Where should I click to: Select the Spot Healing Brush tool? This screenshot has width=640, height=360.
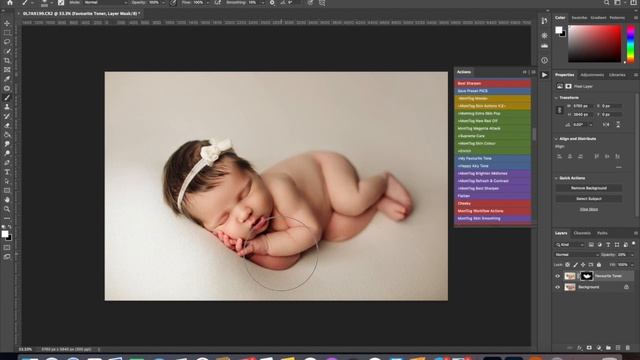click(7, 88)
